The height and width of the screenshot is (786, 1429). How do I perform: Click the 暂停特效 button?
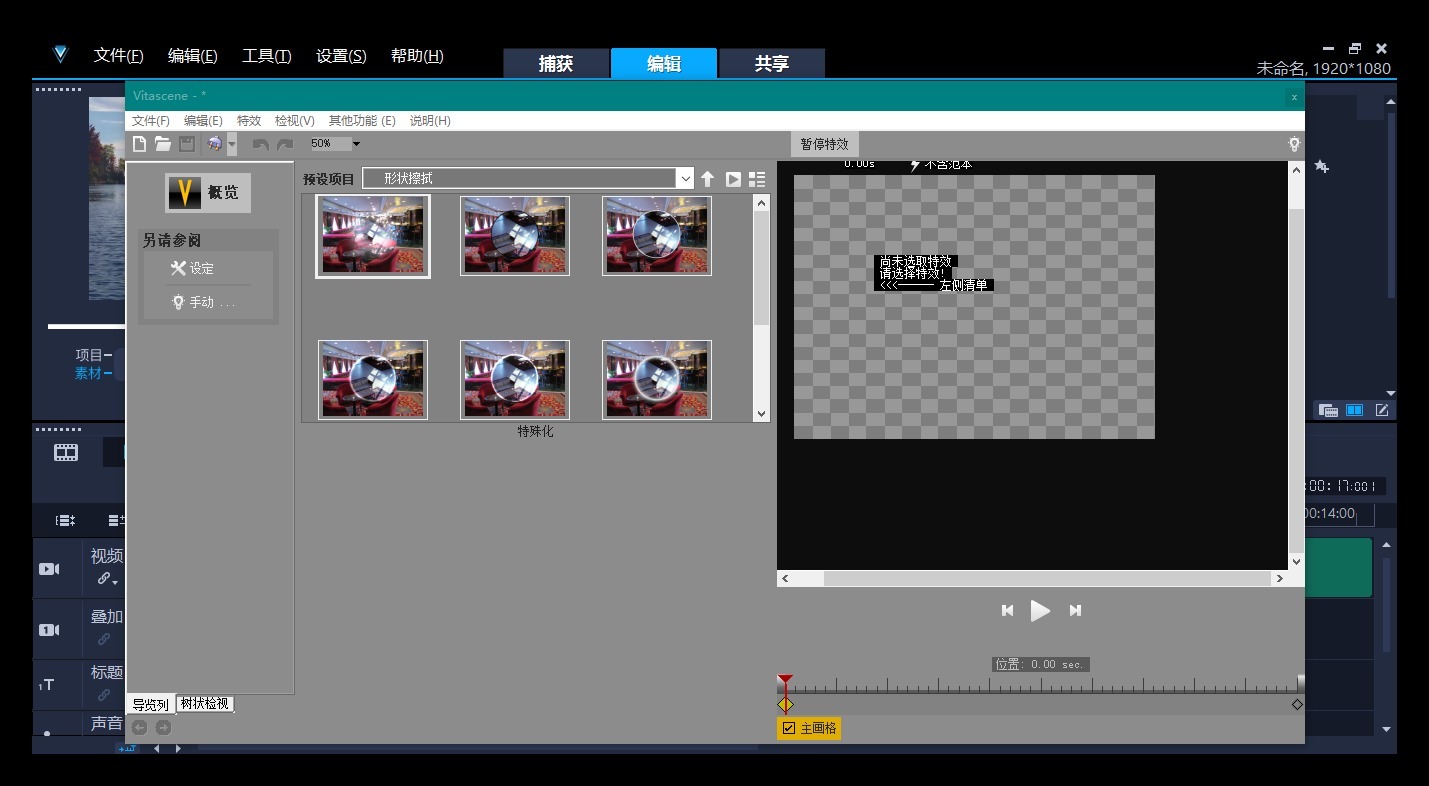tap(824, 144)
